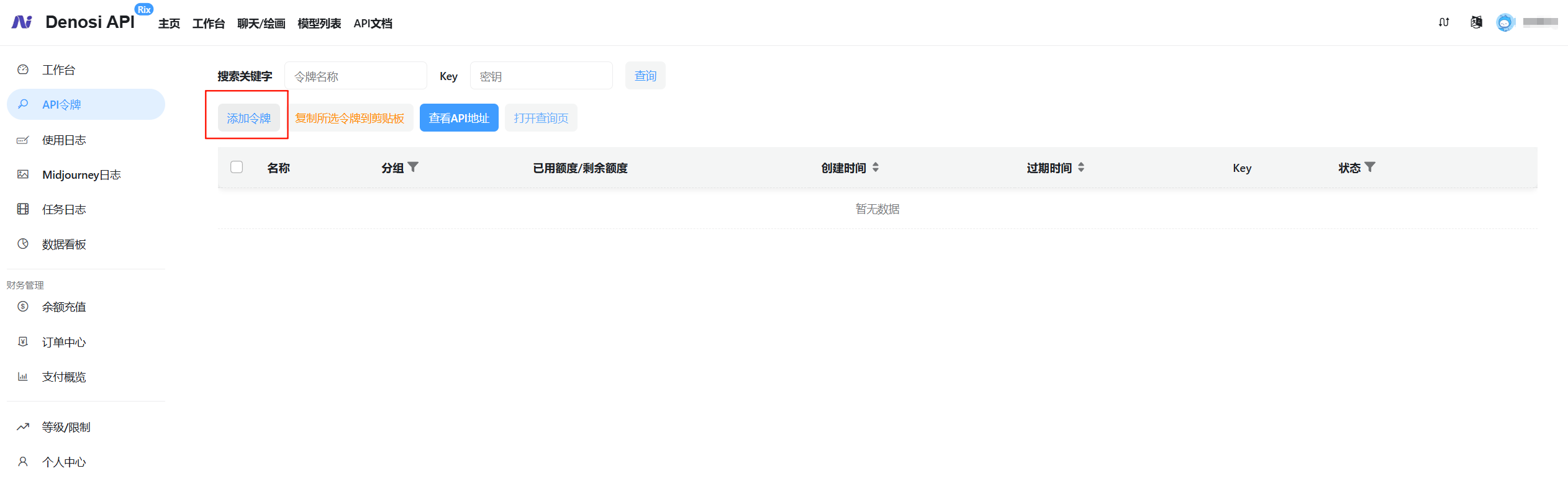Click the 等级/限制 trend arrow icon
Screen dimensions: 1568x481
coord(23,426)
